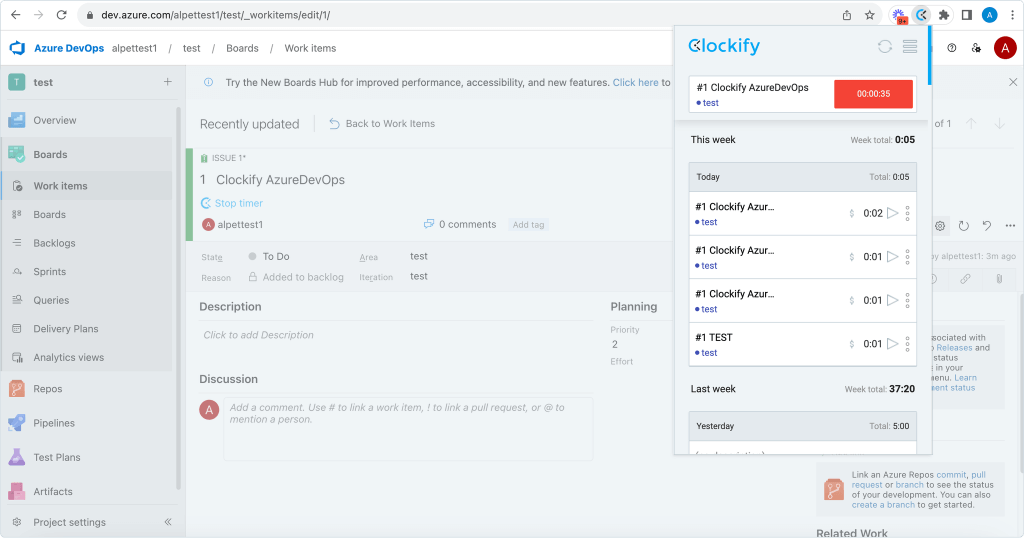The image size is (1024, 538).
Task: Click the 0 comments link
Action: pos(460,225)
